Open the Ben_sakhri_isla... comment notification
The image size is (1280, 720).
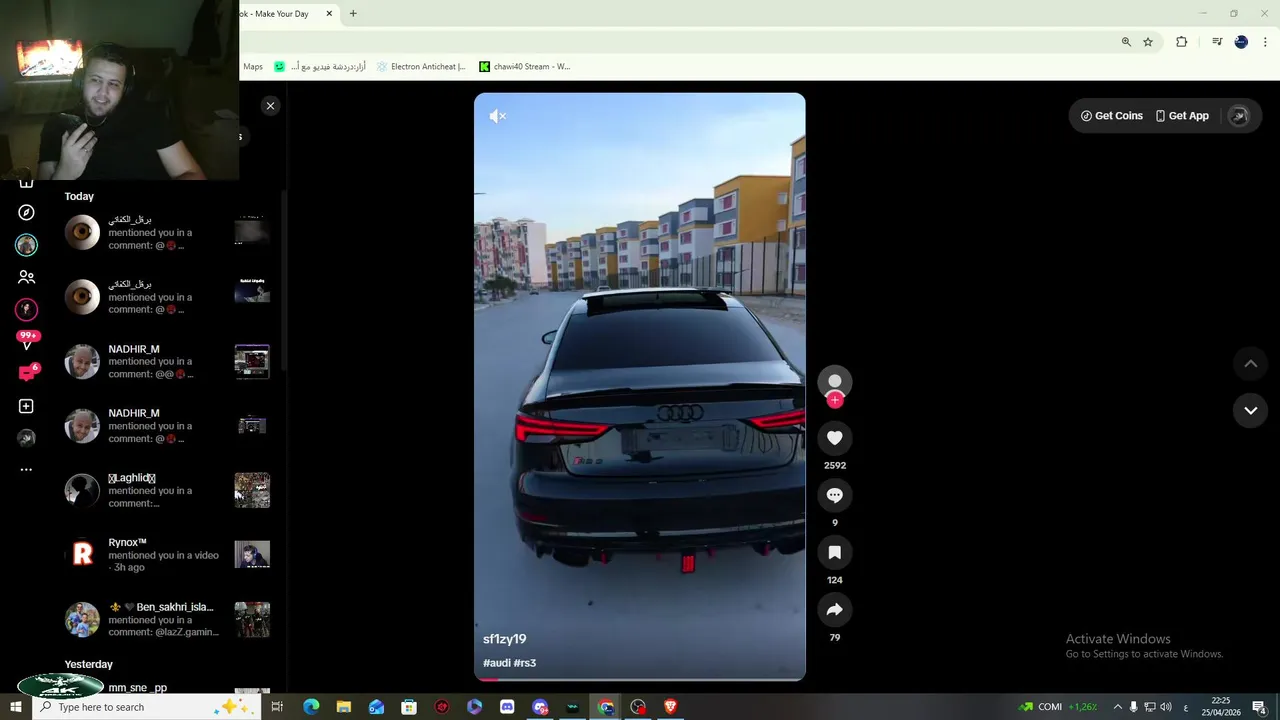(166, 620)
